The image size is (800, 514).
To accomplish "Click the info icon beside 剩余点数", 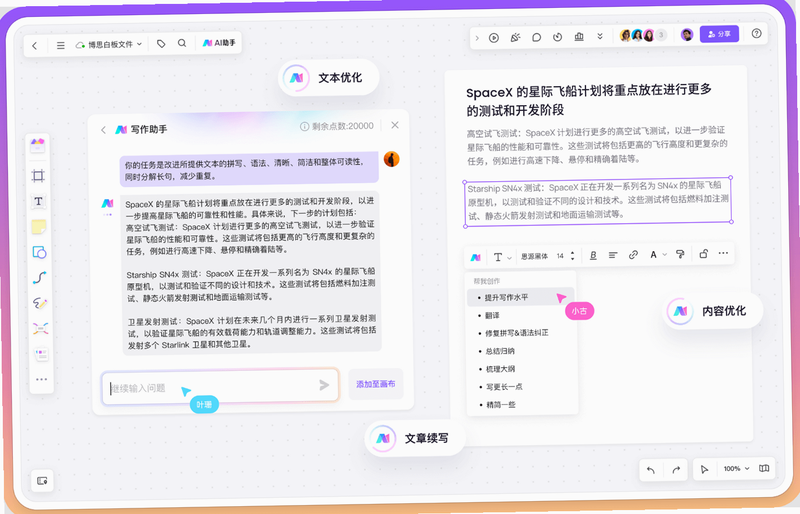I will [x=305, y=126].
